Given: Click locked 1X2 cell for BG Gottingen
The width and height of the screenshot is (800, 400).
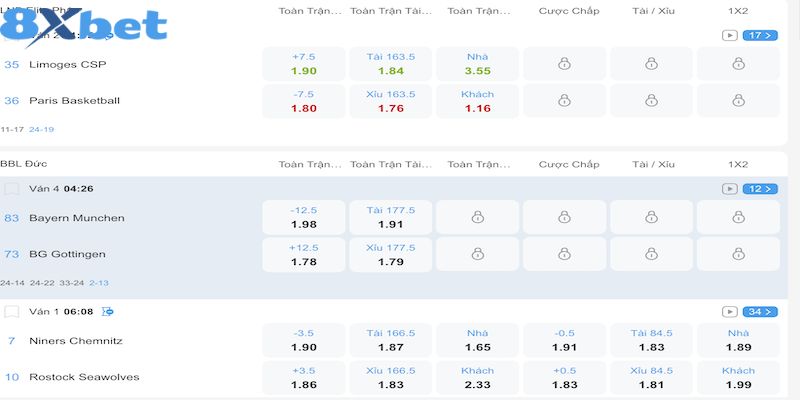Looking at the screenshot, I should pyautogui.click(x=738, y=255).
